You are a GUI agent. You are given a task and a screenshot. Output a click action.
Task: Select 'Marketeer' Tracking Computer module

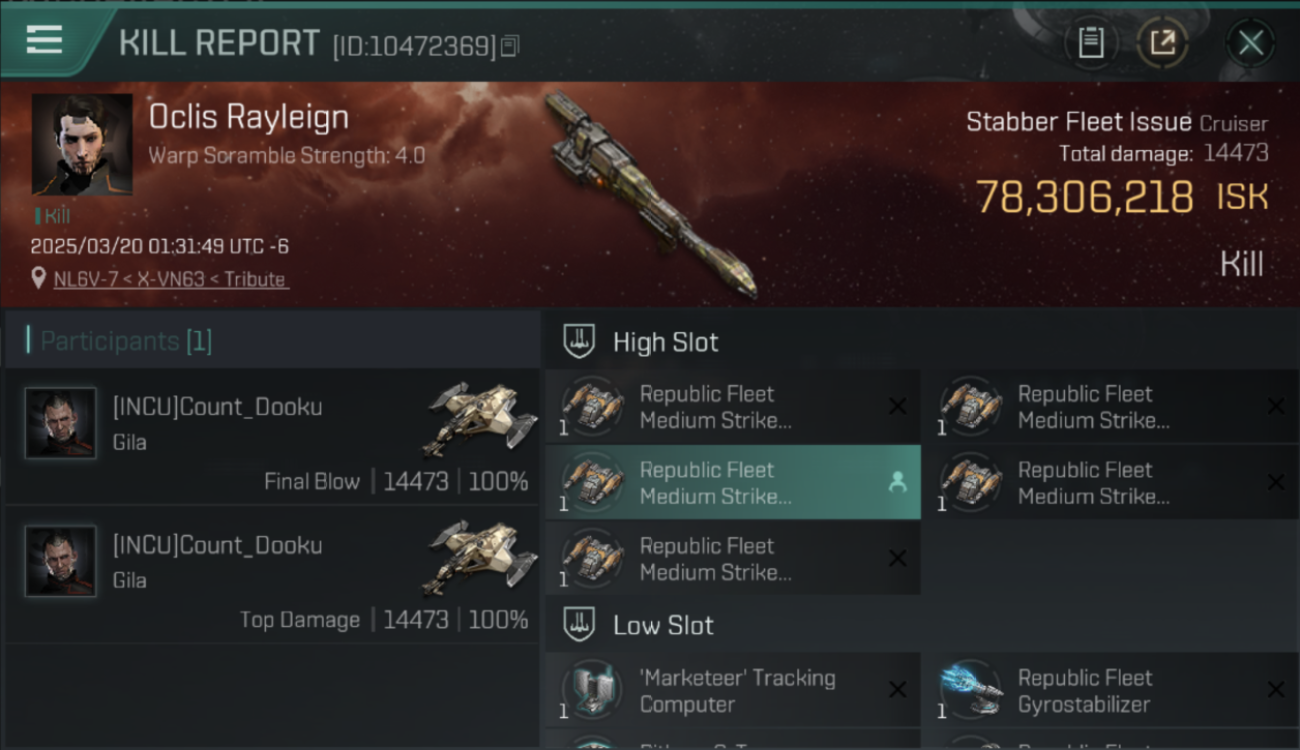pyautogui.click(x=733, y=690)
